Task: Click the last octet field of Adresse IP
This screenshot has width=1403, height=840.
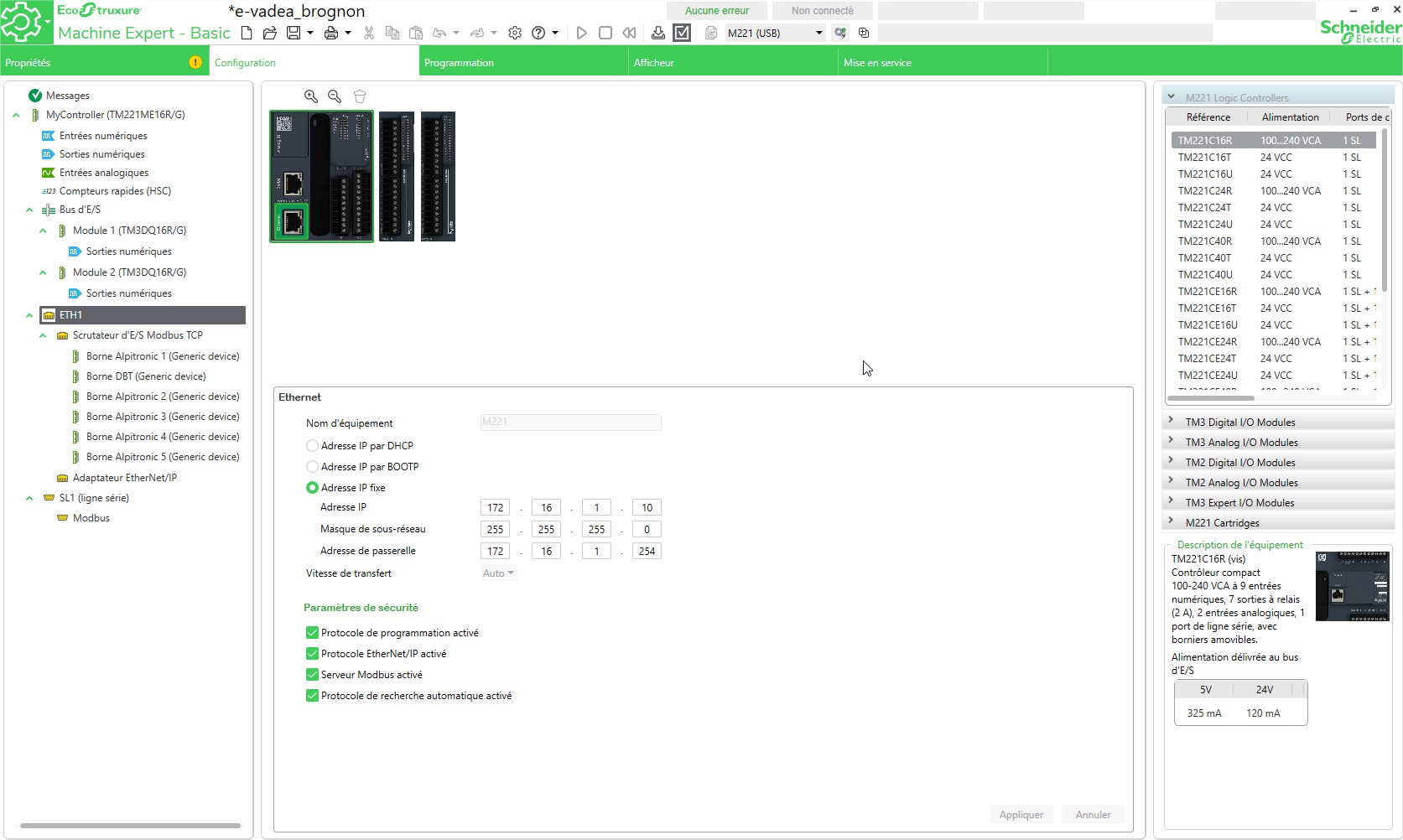Action: click(647, 508)
